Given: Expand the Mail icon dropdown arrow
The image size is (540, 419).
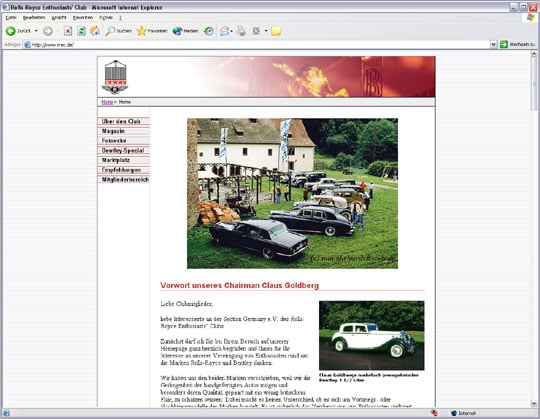Looking at the screenshot, I should pos(232,31).
